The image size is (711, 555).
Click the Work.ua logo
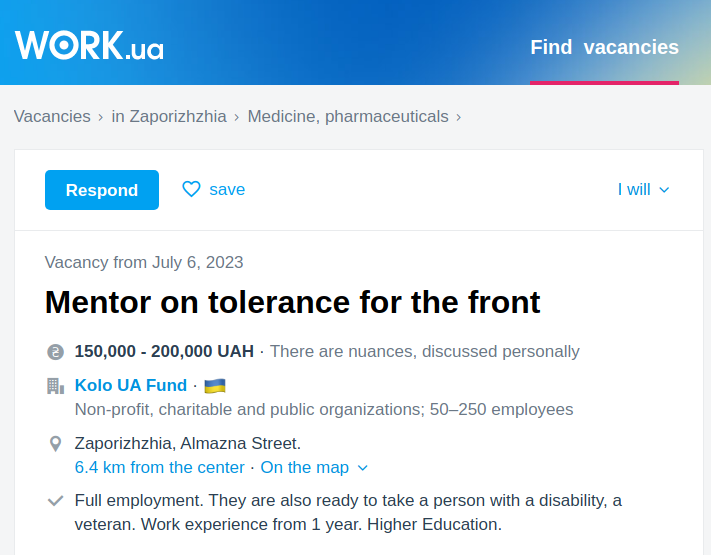coord(89,45)
